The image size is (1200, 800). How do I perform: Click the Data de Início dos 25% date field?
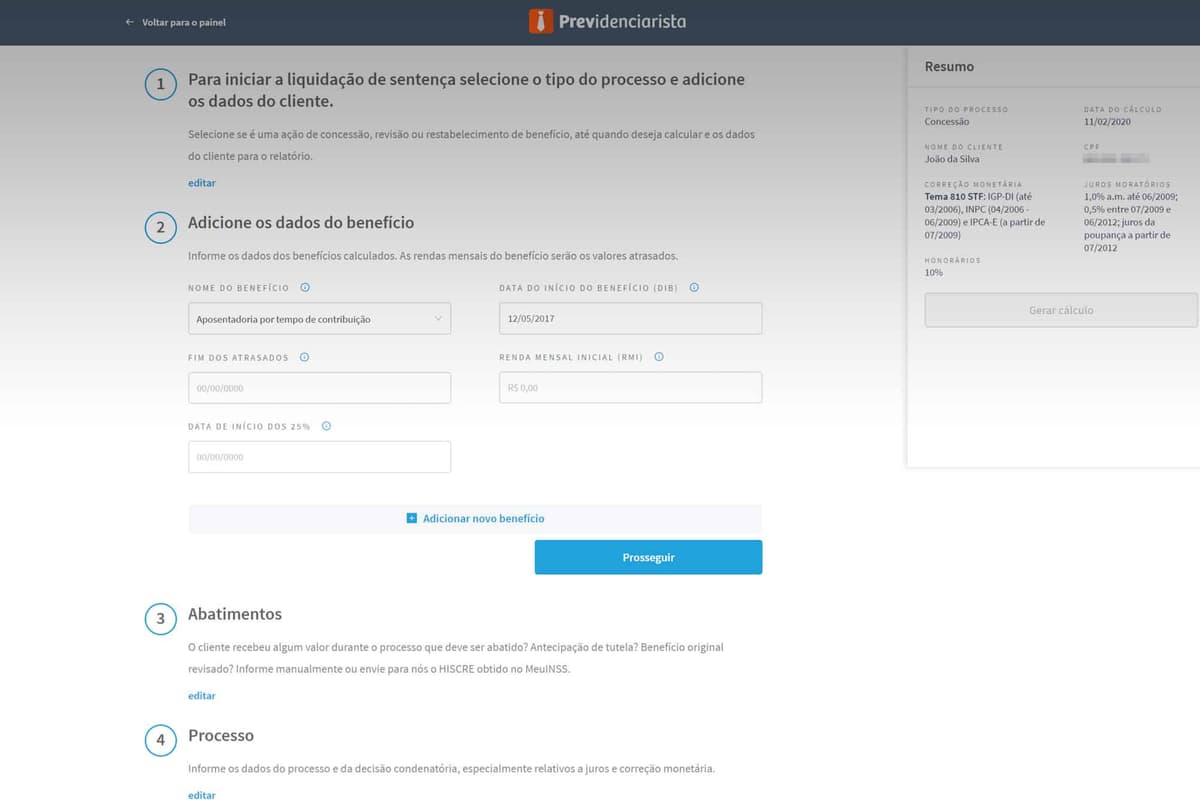(x=319, y=456)
